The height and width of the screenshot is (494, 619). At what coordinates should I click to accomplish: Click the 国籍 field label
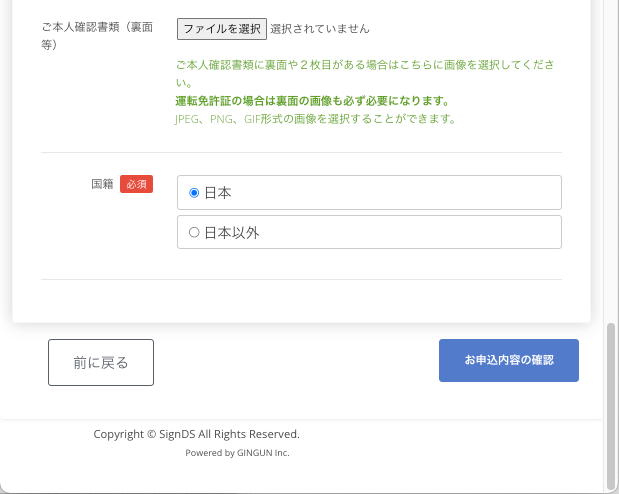102,184
